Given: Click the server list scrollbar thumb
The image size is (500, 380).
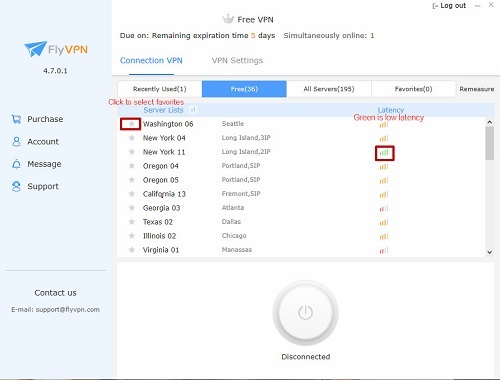Looking at the screenshot, I should 489,143.
